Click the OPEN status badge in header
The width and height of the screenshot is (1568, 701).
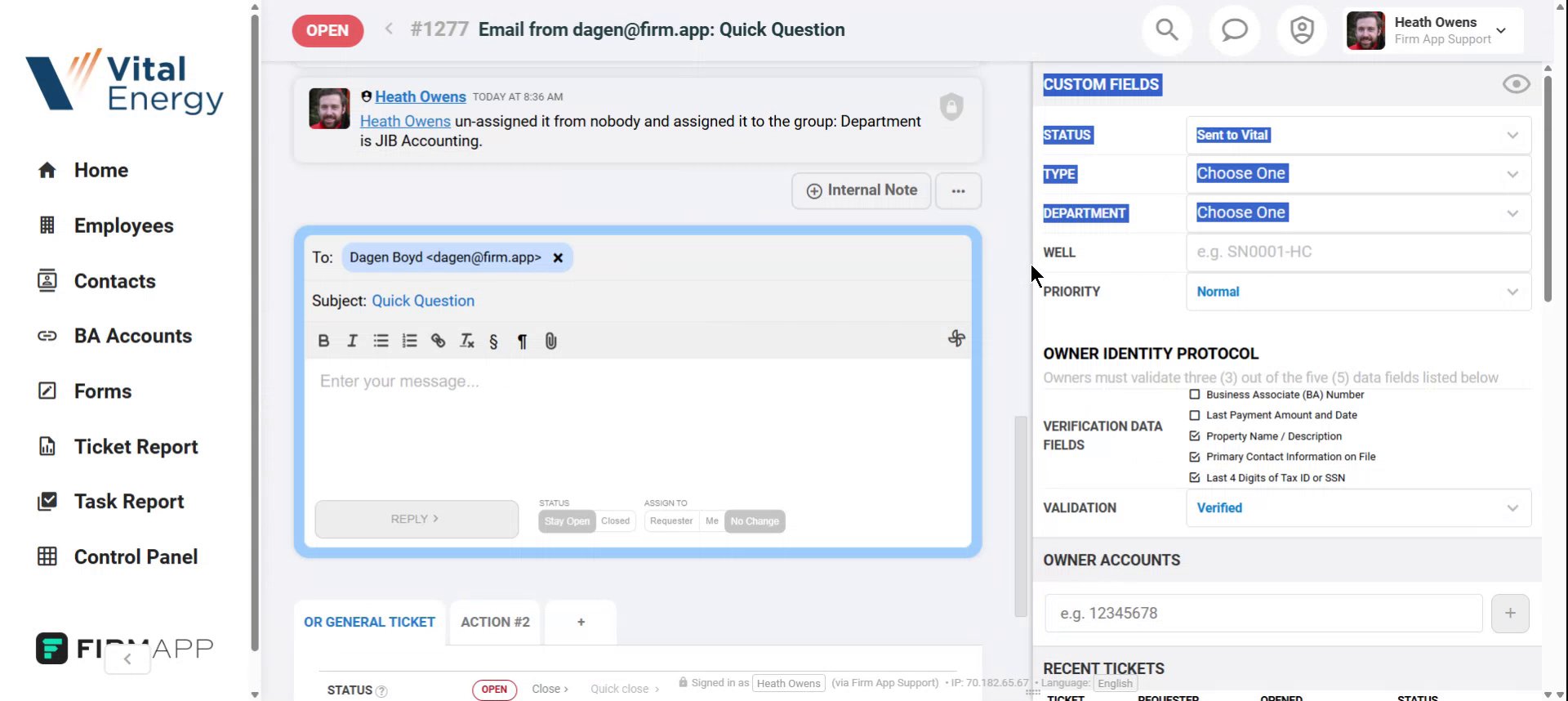[327, 30]
